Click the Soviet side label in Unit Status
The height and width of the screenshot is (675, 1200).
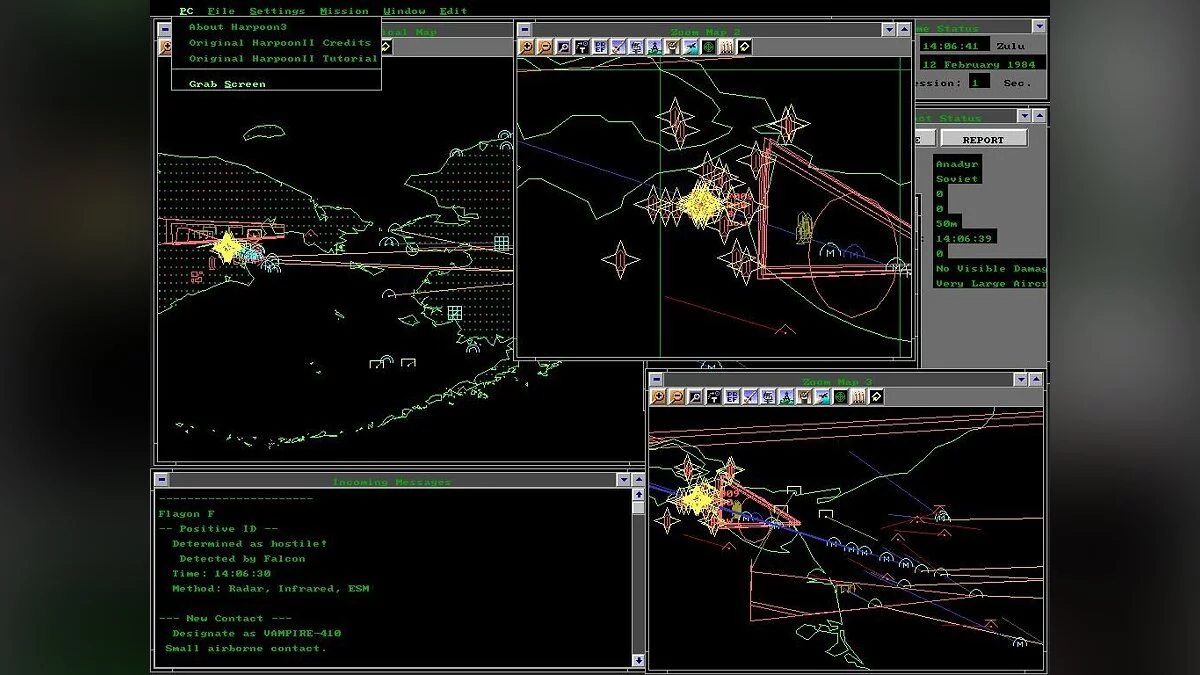coord(957,179)
